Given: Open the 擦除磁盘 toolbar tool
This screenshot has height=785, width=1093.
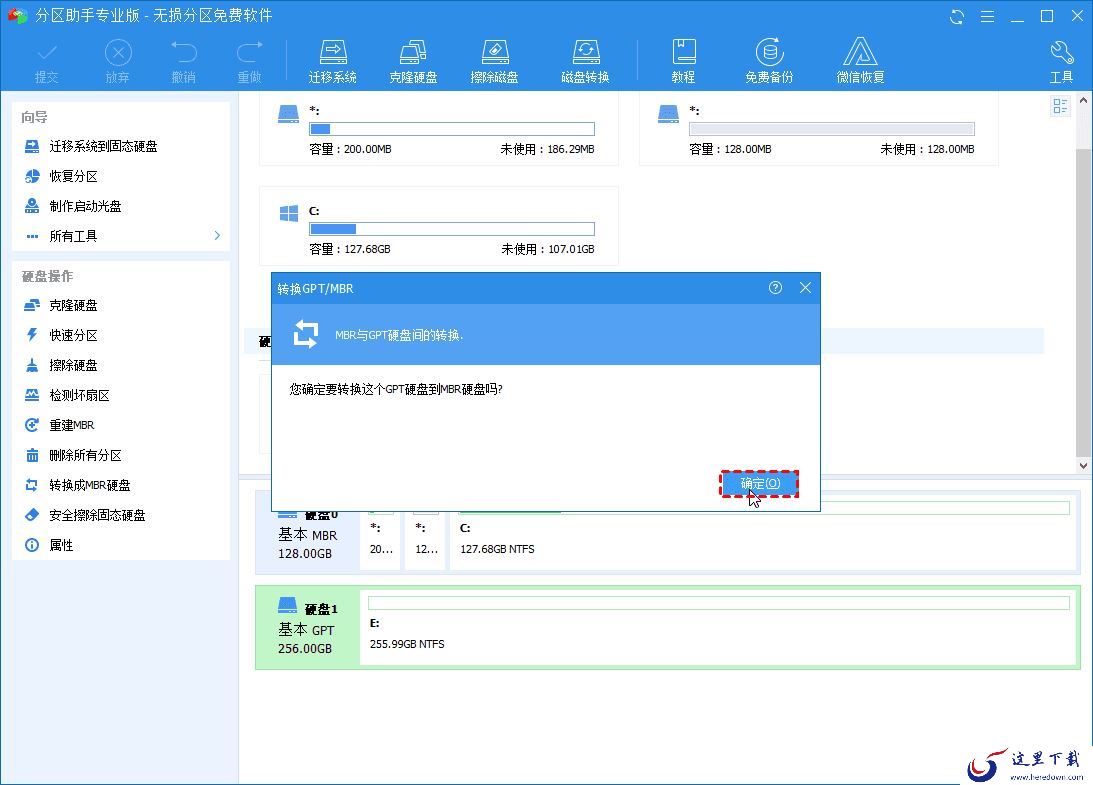Looking at the screenshot, I should [494, 61].
